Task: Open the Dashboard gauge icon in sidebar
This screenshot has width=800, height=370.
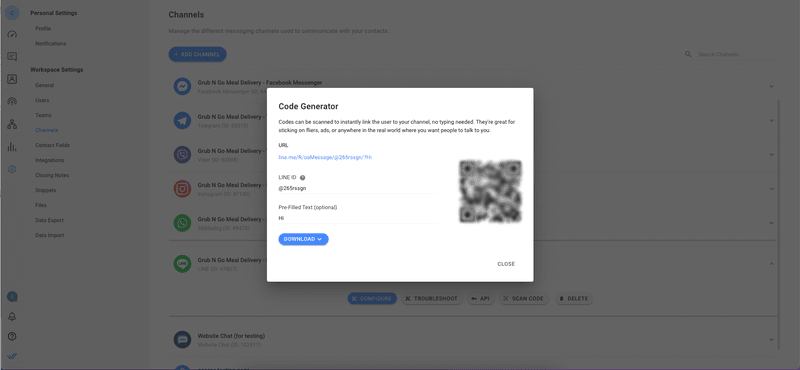Action: coord(12,34)
